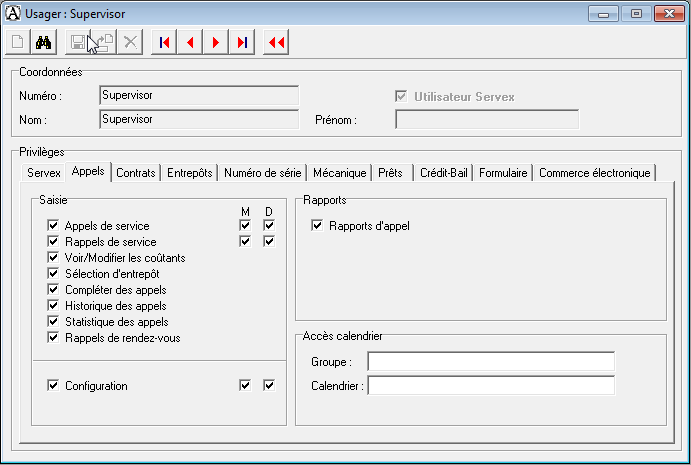Click the Delete X icon in toolbar
The height and width of the screenshot is (465, 691).
tap(130, 42)
